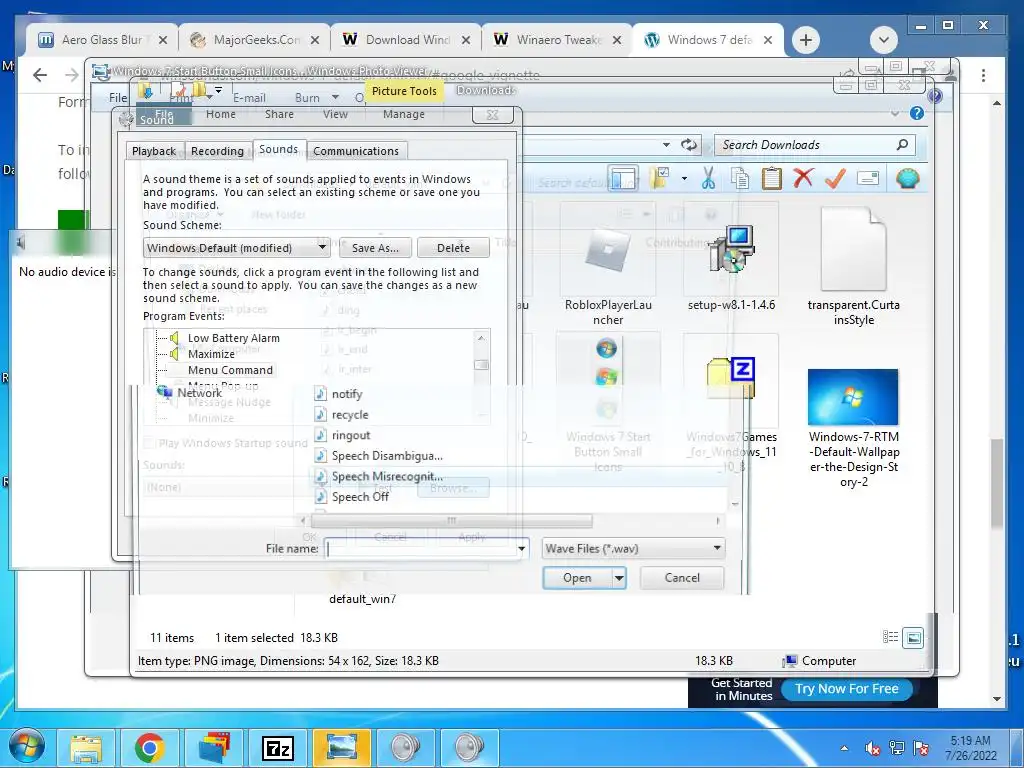The width and height of the screenshot is (1024, 768).
Task: Show hidden tray icons arrow
Action: pos(844,748)
